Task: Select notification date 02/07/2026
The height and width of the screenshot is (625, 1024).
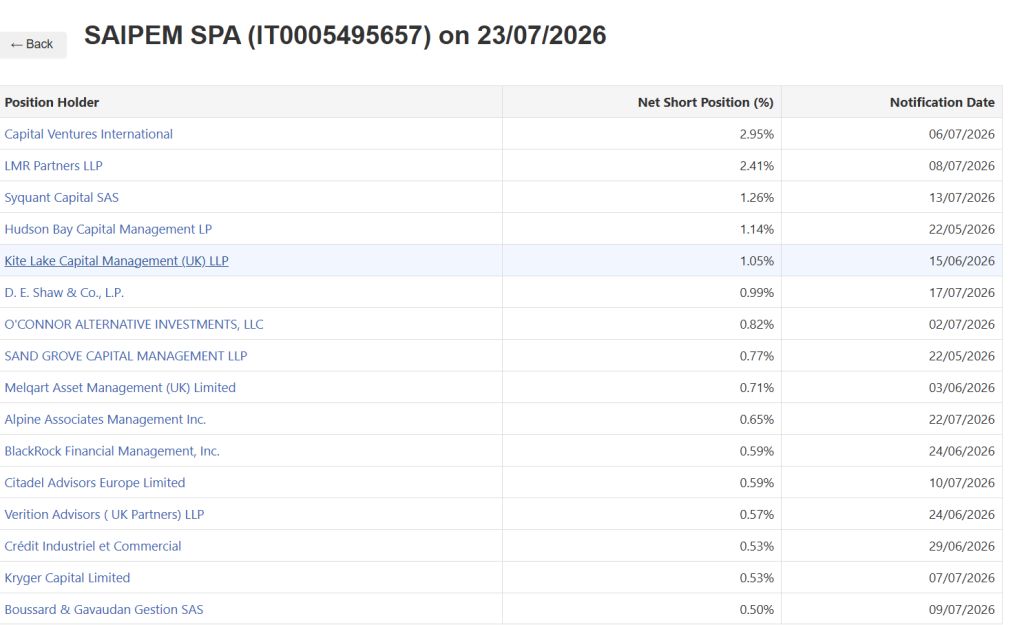Action: tap(961, 325)
